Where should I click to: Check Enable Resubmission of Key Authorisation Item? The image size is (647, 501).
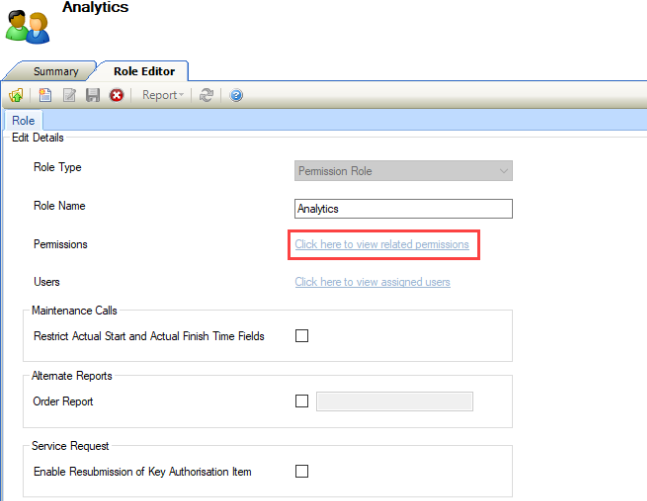302,471
